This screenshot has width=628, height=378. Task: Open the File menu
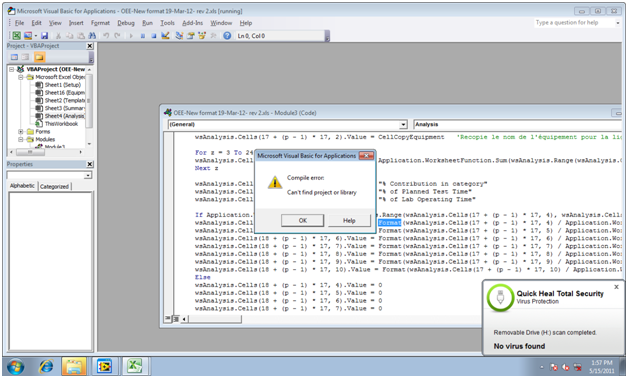(x=19, y=23)
